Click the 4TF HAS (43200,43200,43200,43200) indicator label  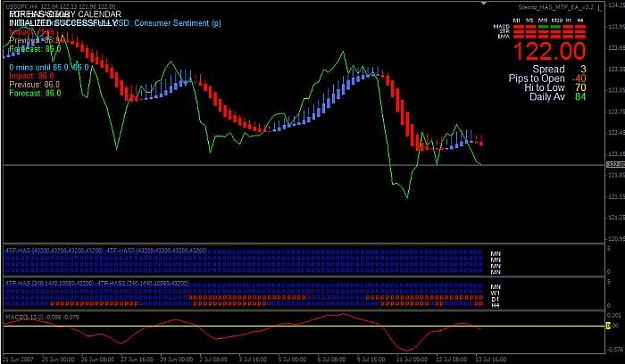tap(53, 251)
